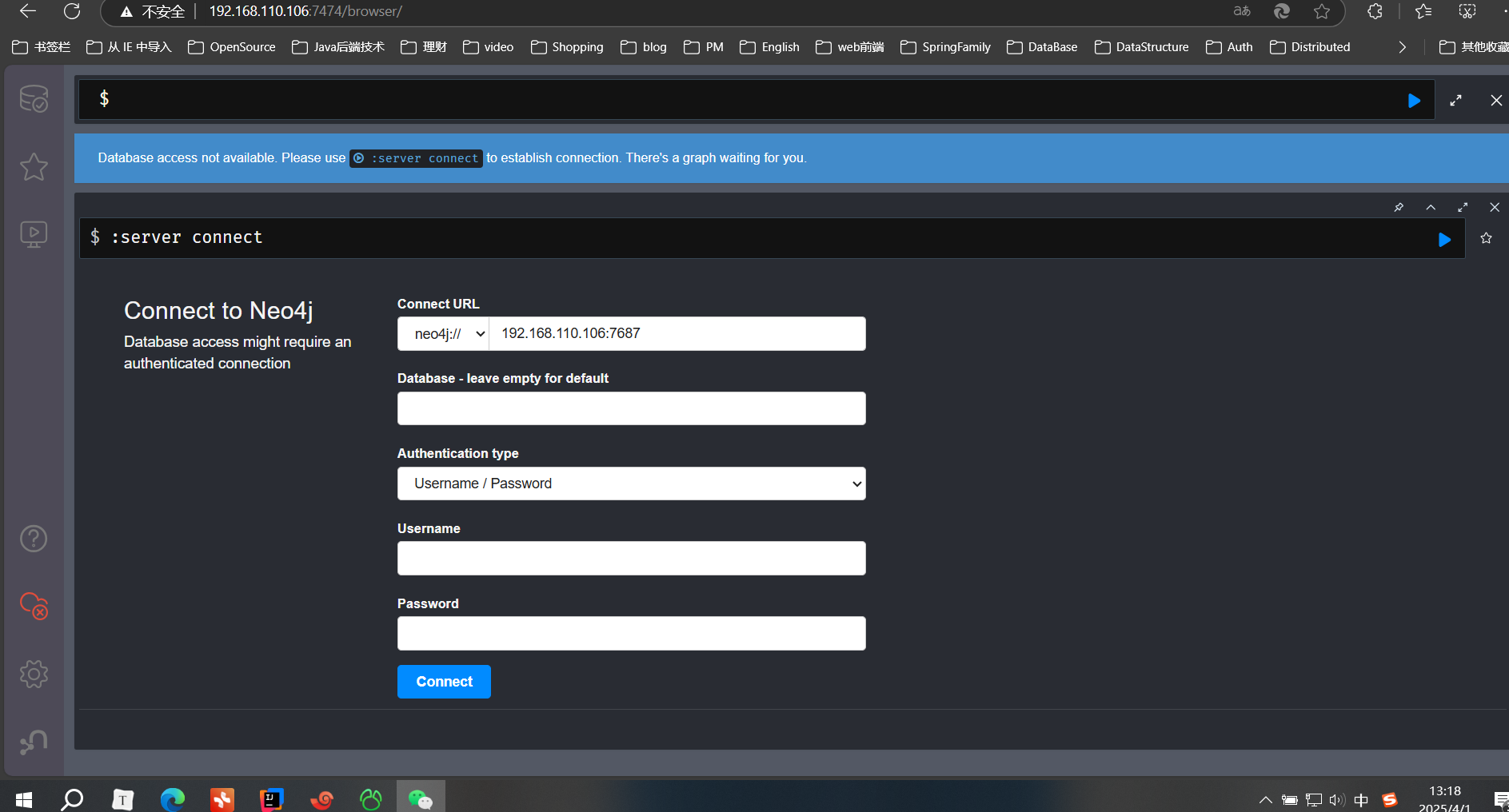This screenshot has height=812, width=1509.
Task: Open the 从 IE 中导入 bookmark folder
Action: pyautogui.click(x=129, y=47)
